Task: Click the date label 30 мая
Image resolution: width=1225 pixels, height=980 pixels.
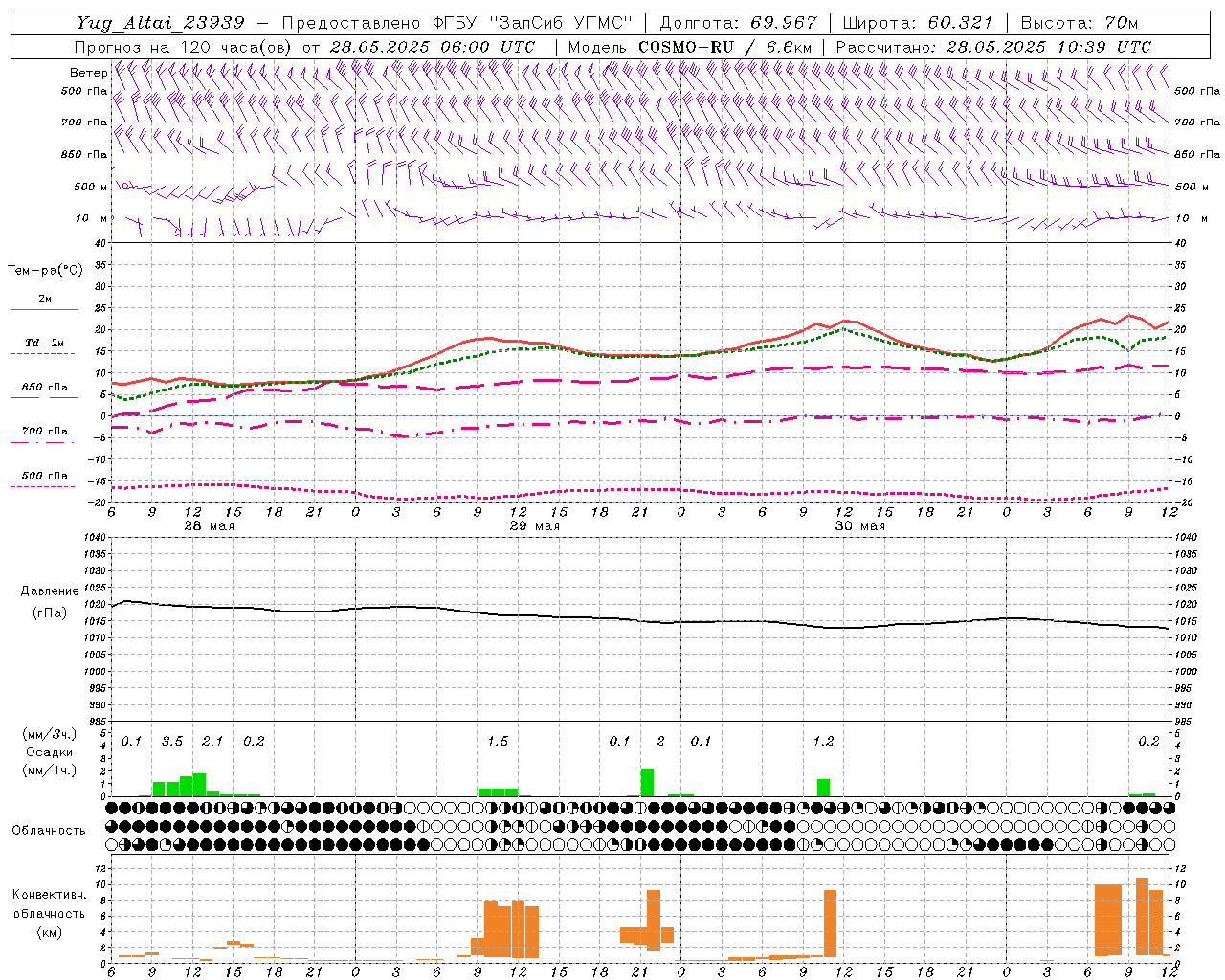Action: [x=859, y=526]
